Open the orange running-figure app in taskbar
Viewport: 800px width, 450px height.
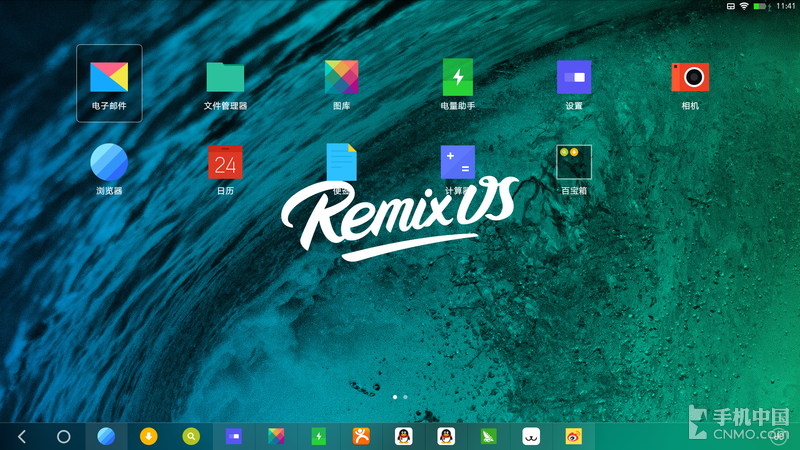(361, 437)
